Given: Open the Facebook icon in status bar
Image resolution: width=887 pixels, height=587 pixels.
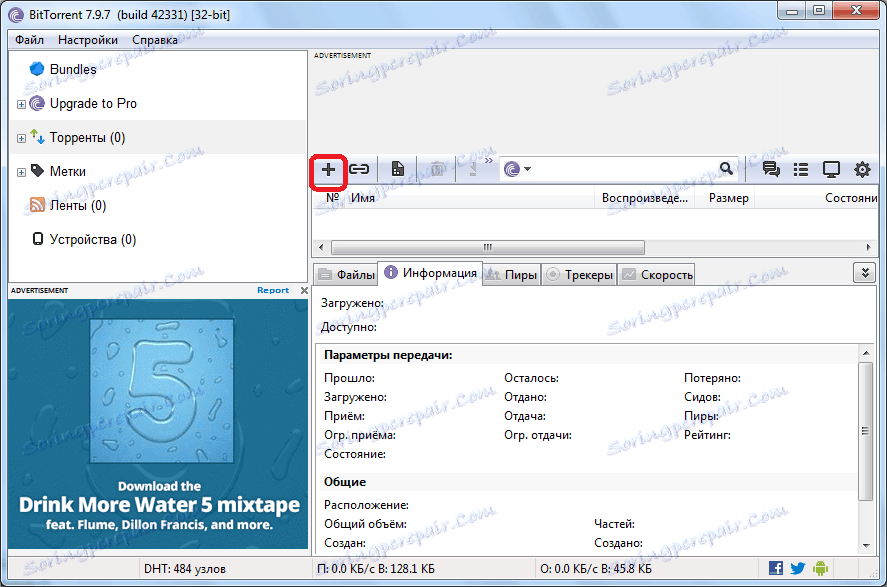Looking at the screenshot, I should point(776,568).
